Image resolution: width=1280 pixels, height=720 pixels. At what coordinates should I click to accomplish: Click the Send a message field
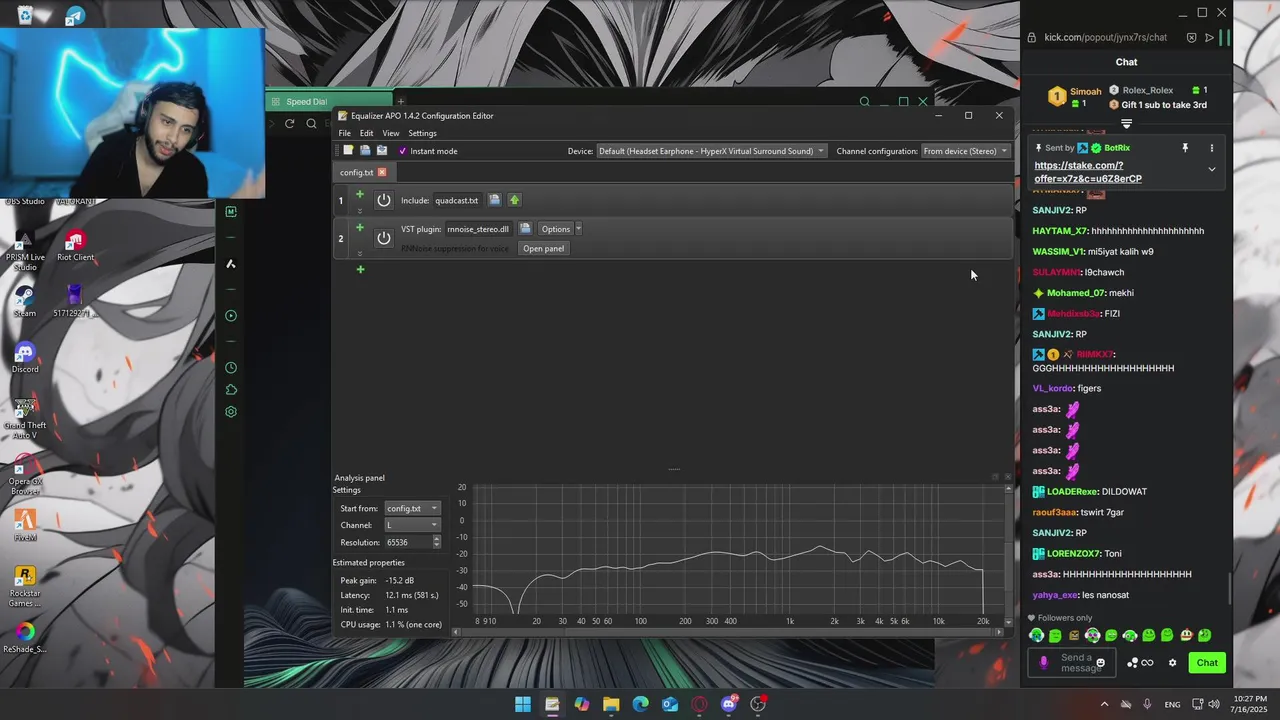(1070, 662)
